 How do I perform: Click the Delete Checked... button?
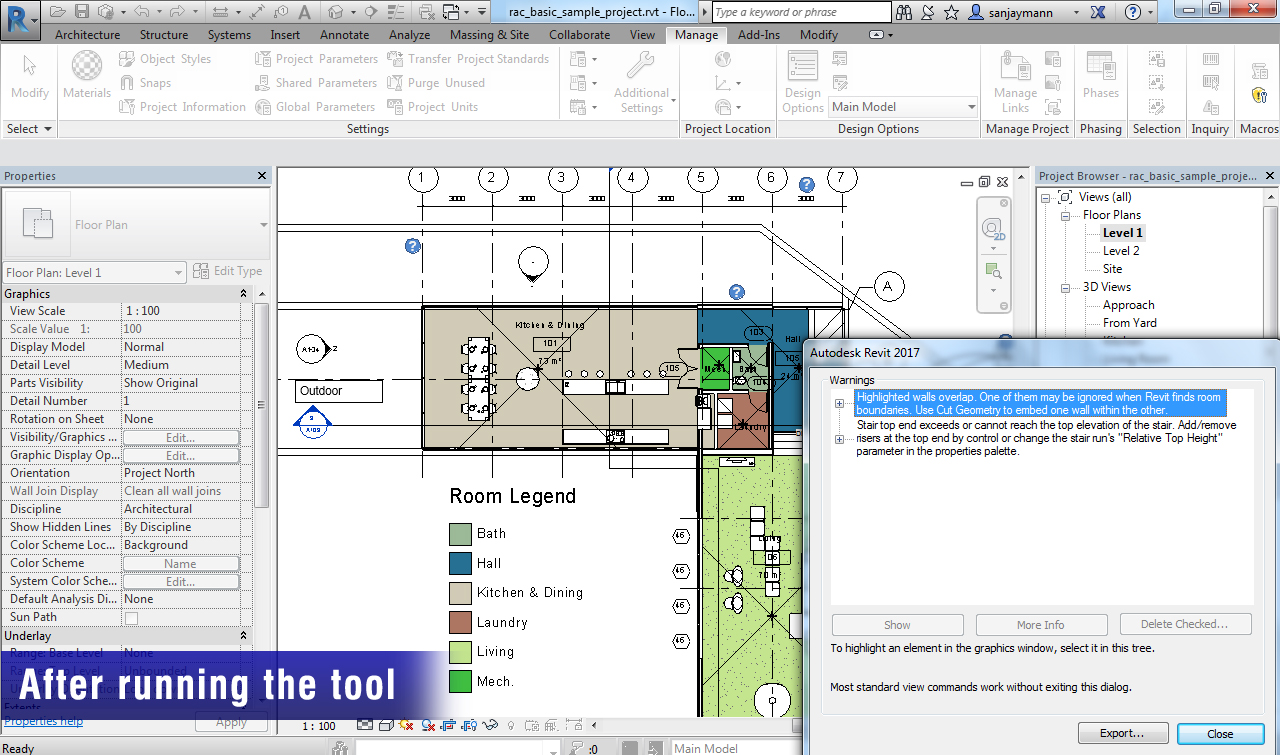[x=1186, y=625]
